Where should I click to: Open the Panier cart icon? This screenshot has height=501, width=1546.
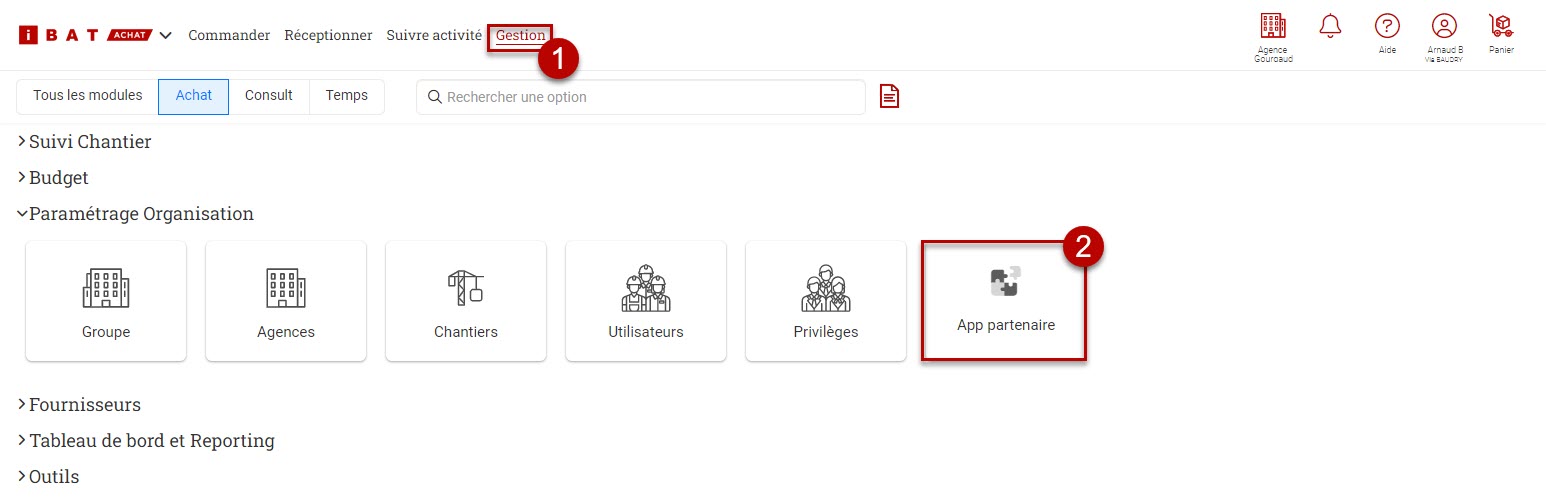[x=1500, y=27]
